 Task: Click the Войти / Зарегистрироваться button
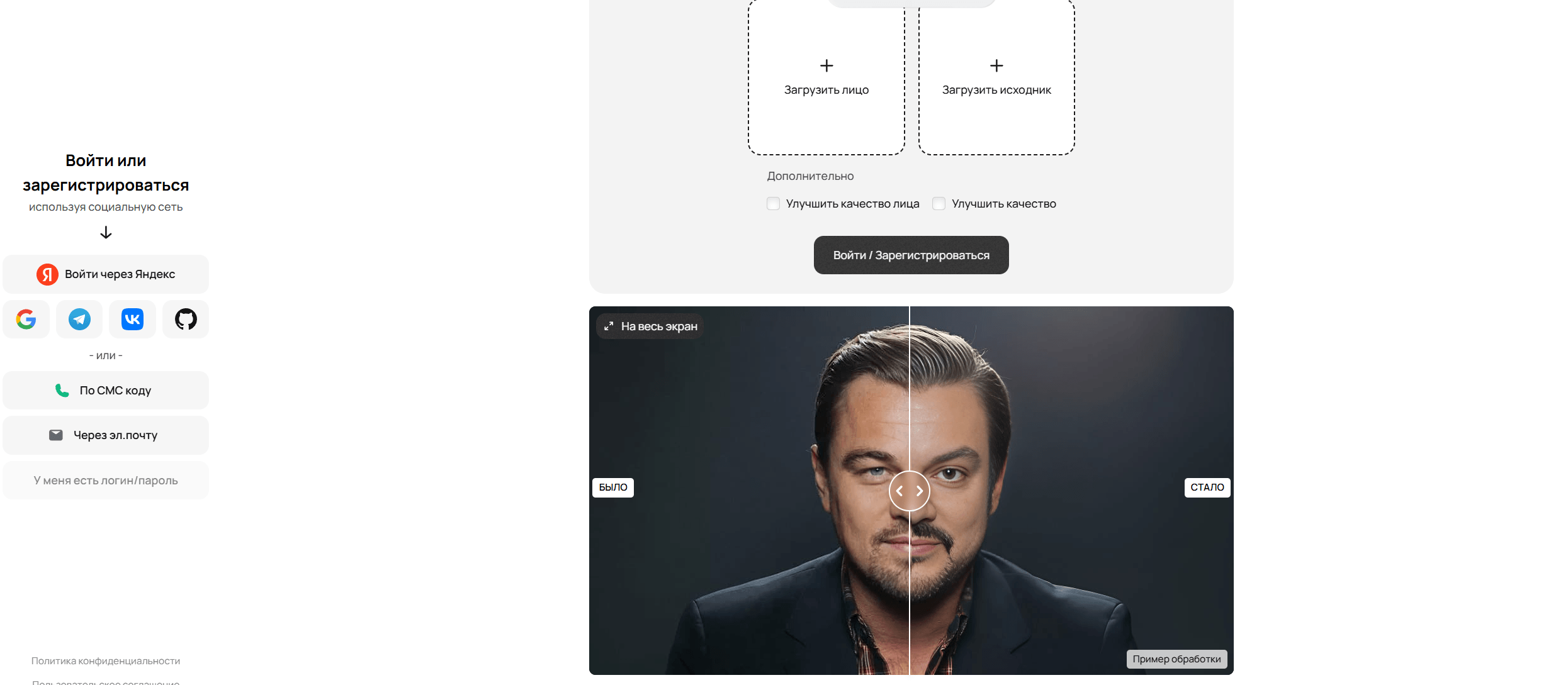coord(911,255)
